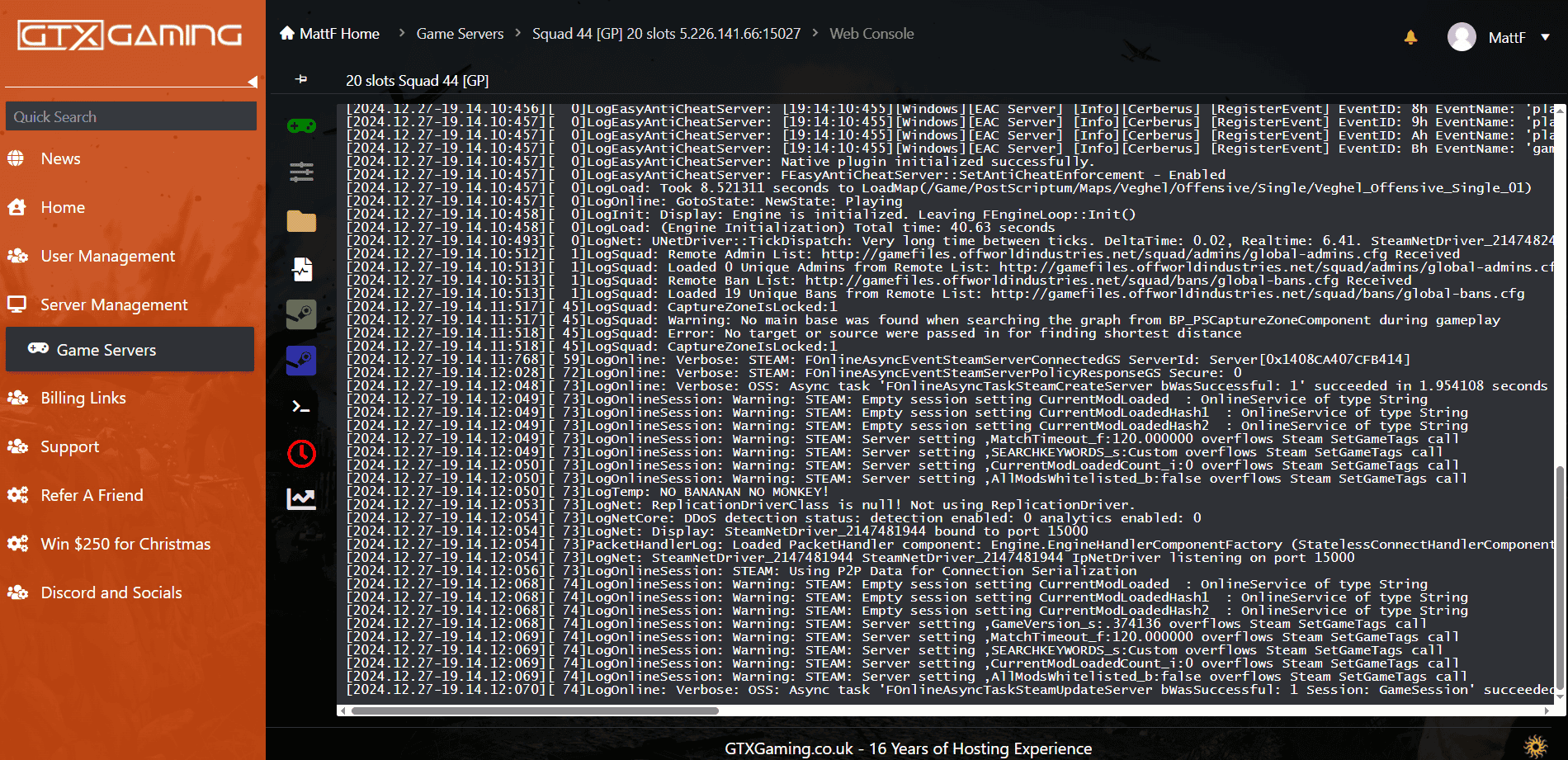Screen dimensions: 1568x760
Task: Click the 'Engine is initialized' log line
Action: point(741,215)
